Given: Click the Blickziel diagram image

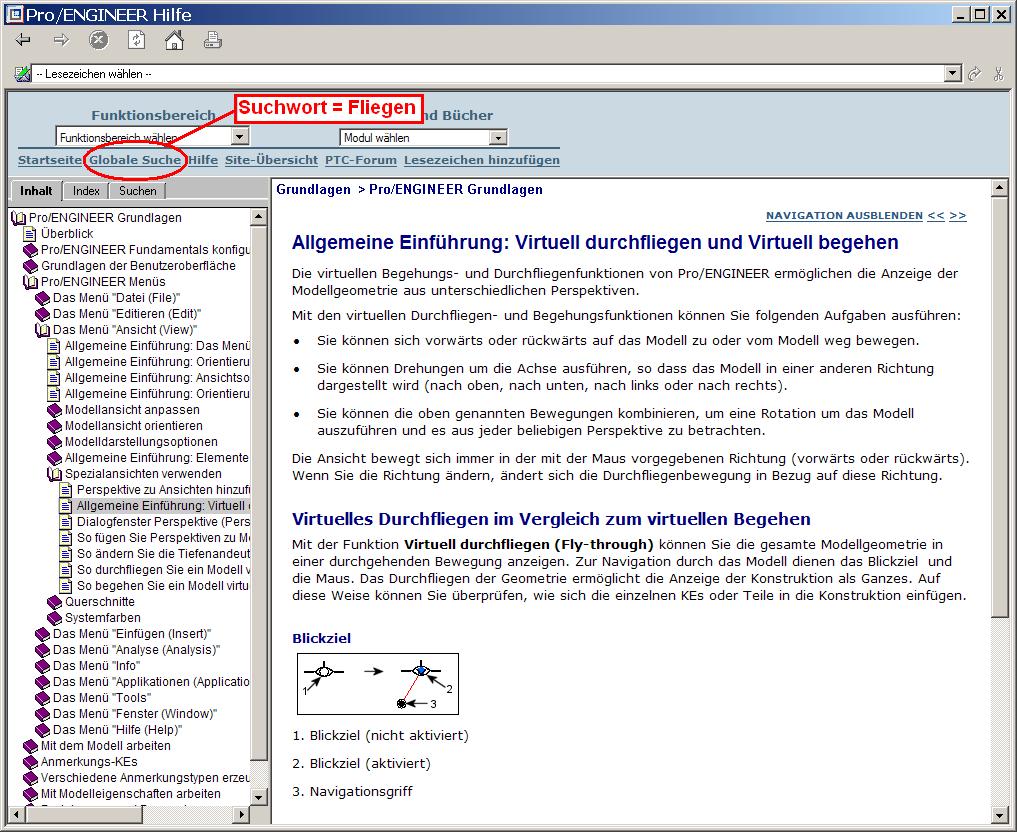Looking at the screenshot, I should (377, 683).
